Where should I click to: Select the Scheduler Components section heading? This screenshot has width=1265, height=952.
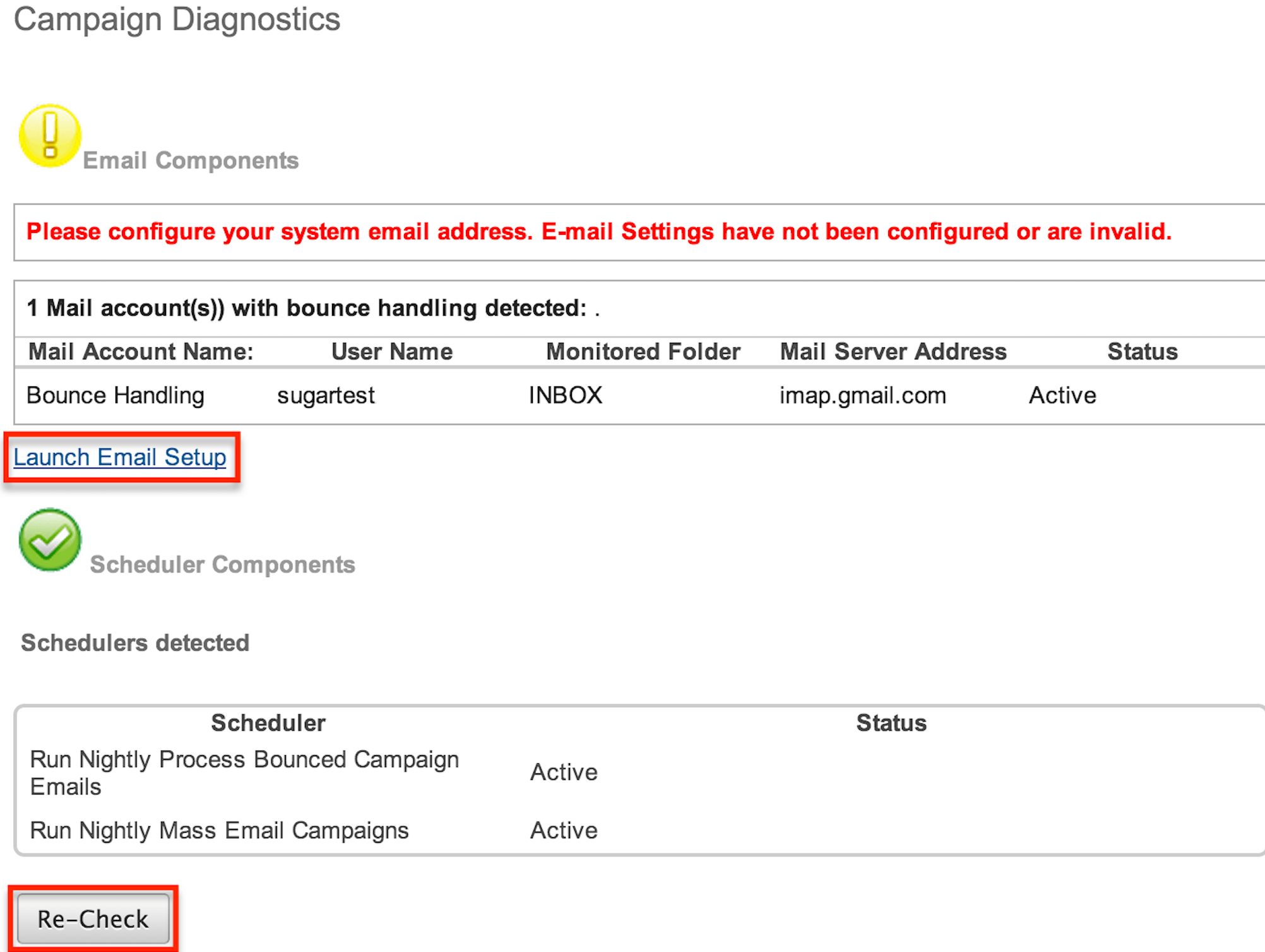[x=222, y=564]
